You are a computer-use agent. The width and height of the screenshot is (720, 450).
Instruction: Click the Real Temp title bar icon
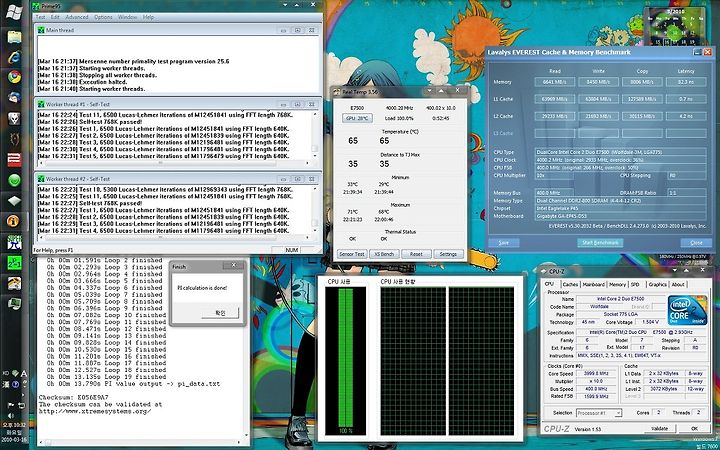pos(337,92)
